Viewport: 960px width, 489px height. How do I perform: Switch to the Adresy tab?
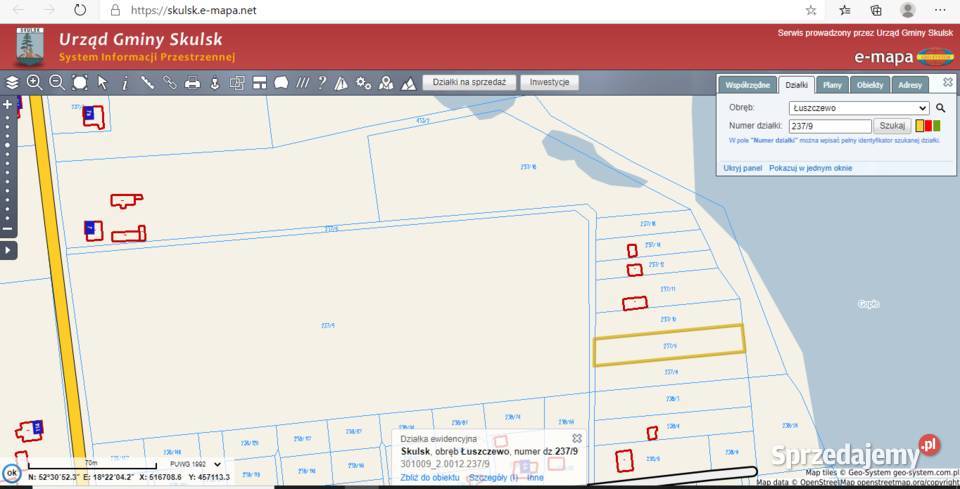click(909, 85)
